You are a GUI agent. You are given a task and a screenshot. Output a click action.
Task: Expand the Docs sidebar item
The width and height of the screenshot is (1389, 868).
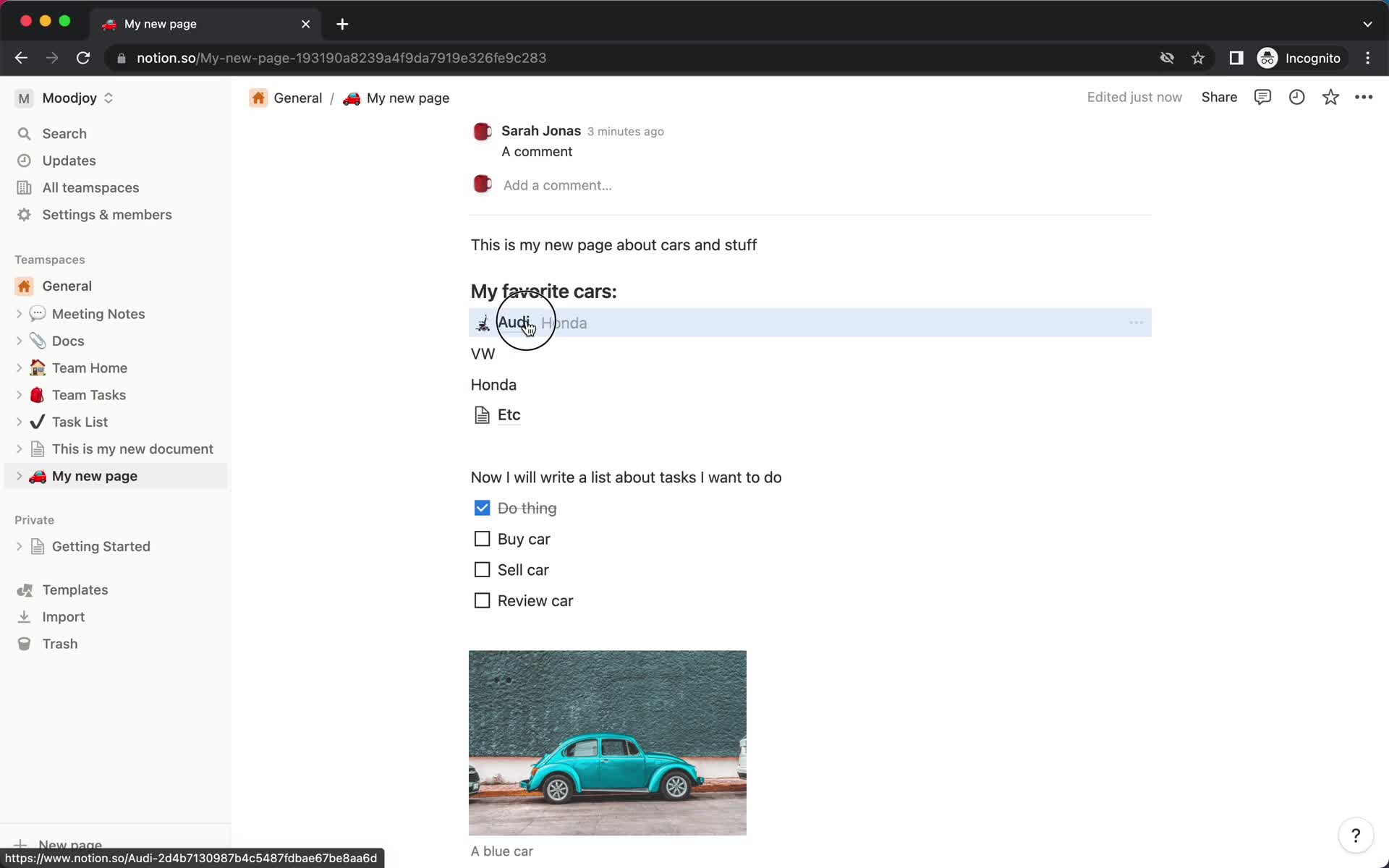pyautogui.click(x=20, y=341)
